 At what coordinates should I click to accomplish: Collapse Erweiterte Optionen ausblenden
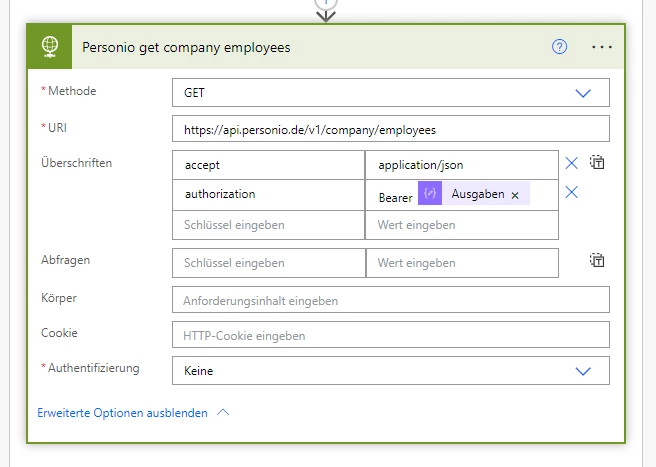(x=122, y=413)
